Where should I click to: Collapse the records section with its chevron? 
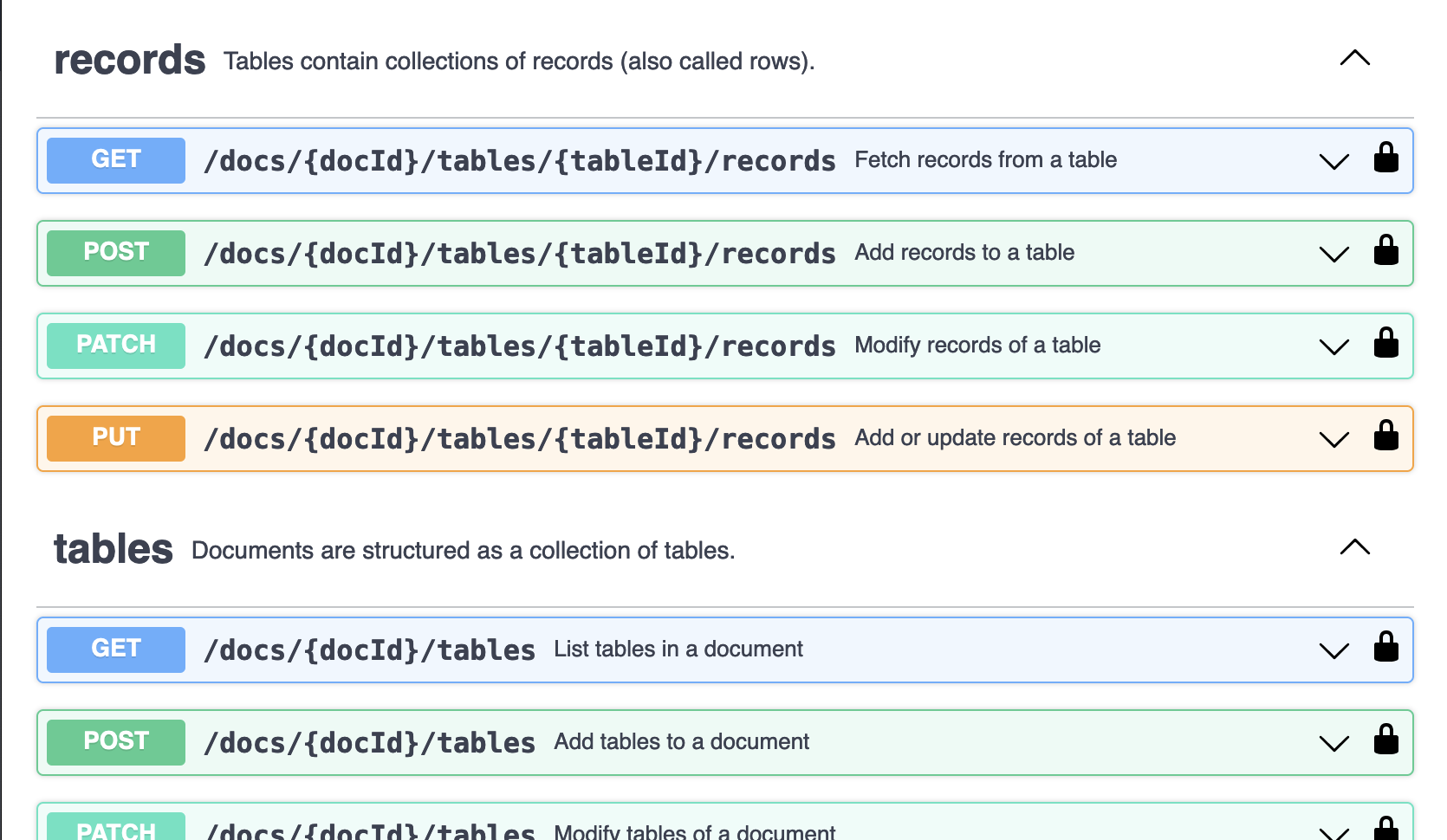[1354, 59]
